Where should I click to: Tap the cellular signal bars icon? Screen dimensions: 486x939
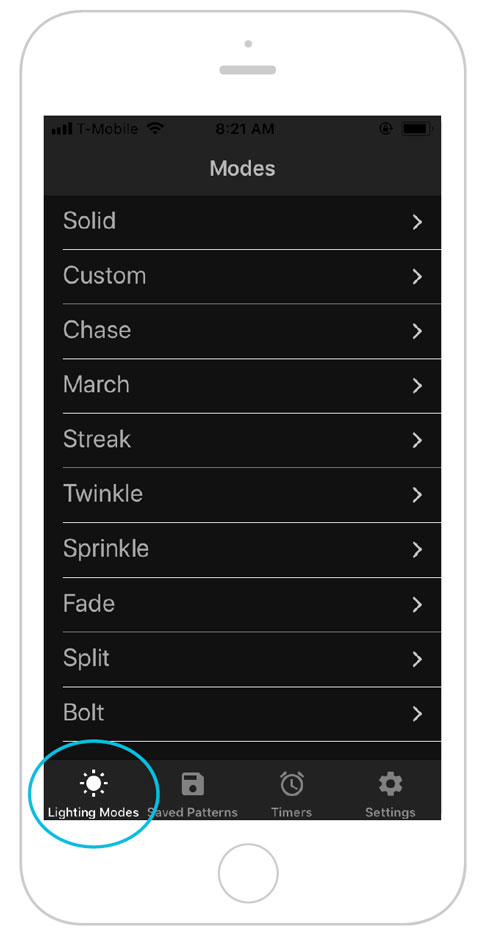[62, 129]
